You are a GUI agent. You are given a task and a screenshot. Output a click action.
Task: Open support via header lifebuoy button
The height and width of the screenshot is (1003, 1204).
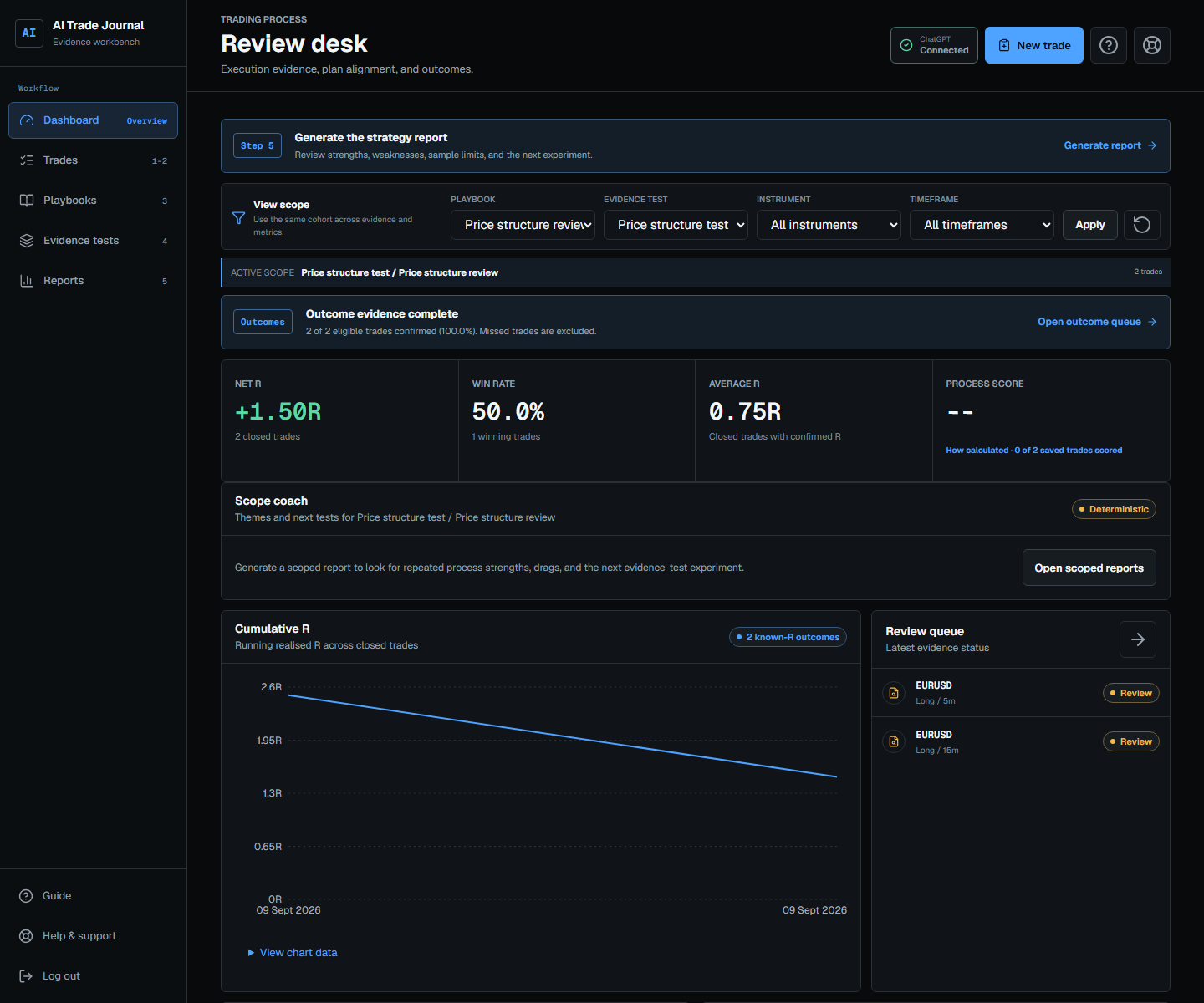[1152, 45]
